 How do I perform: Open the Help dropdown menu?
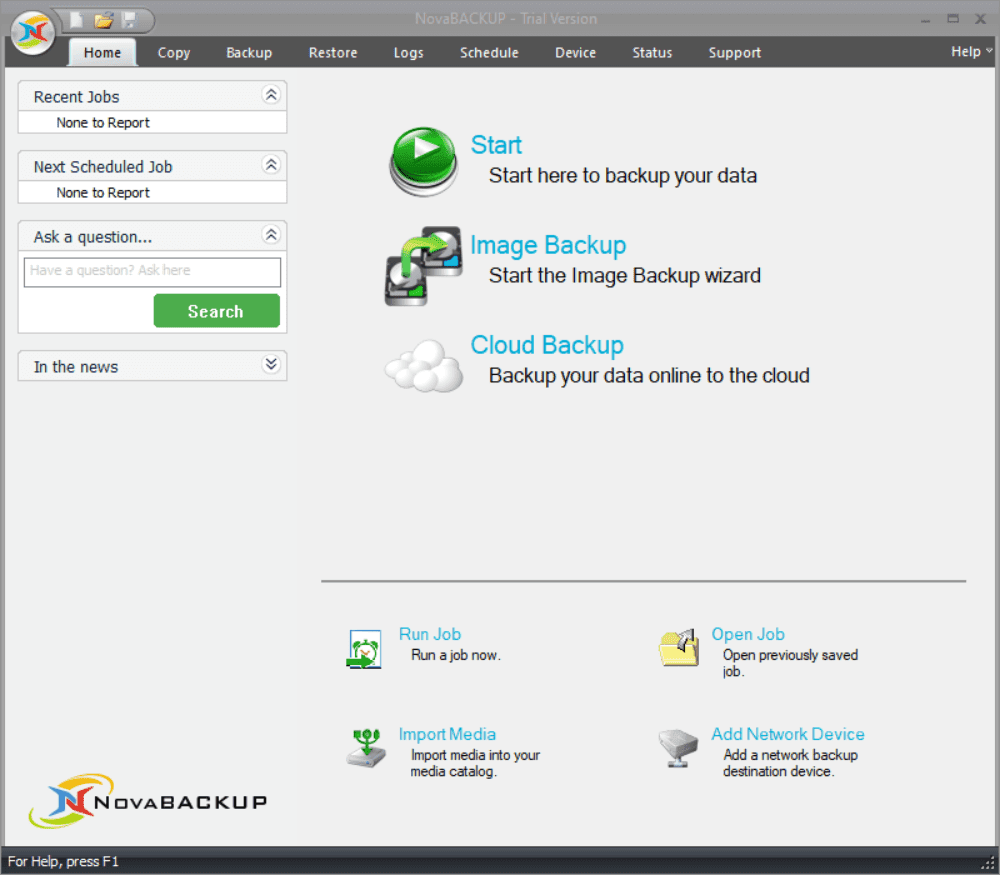pyautogui.click(x=971, y=52)
